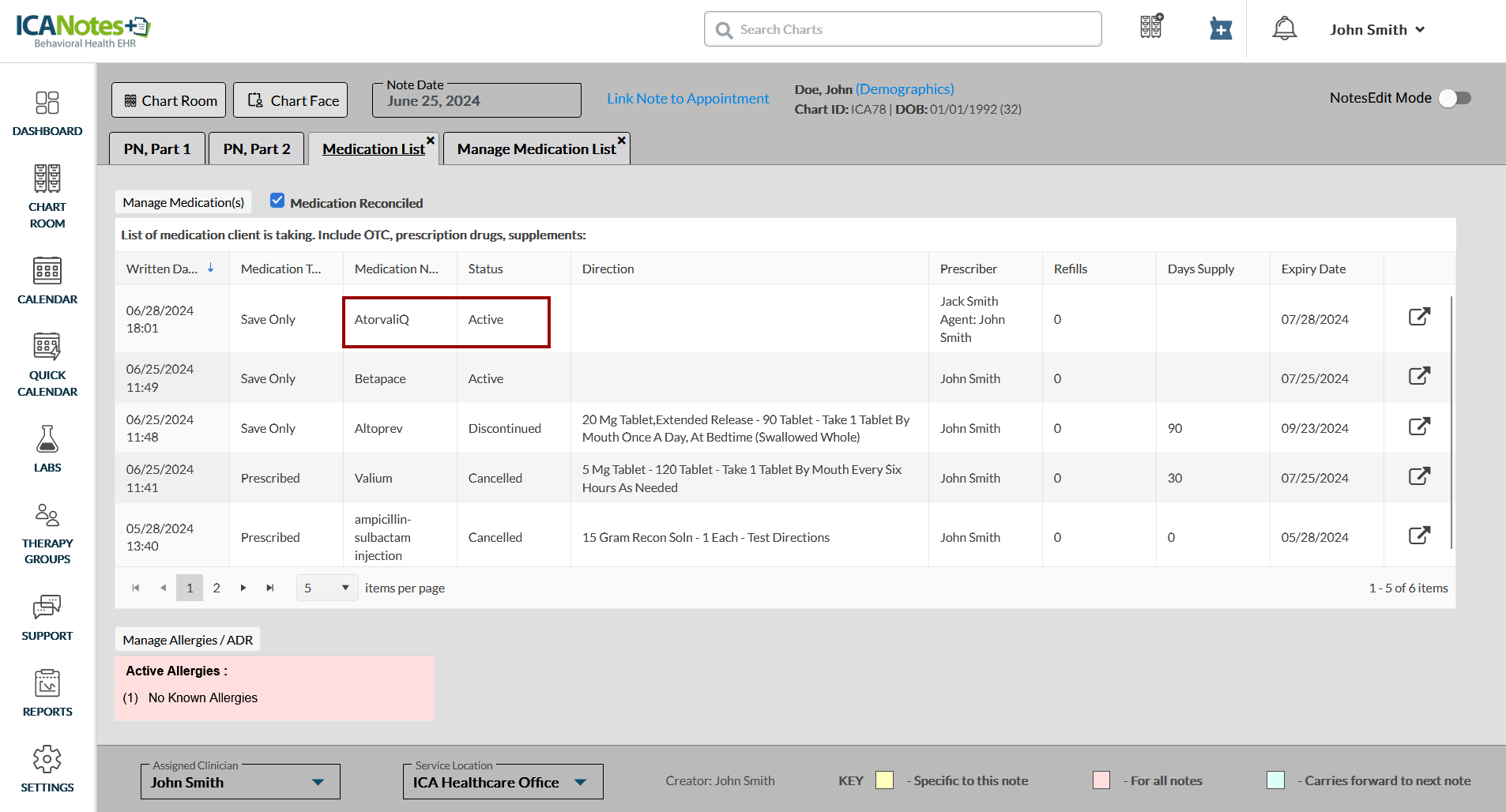Toggle the NotesEdit Mode switch
1506x812 pixels.
[1454, 98]
